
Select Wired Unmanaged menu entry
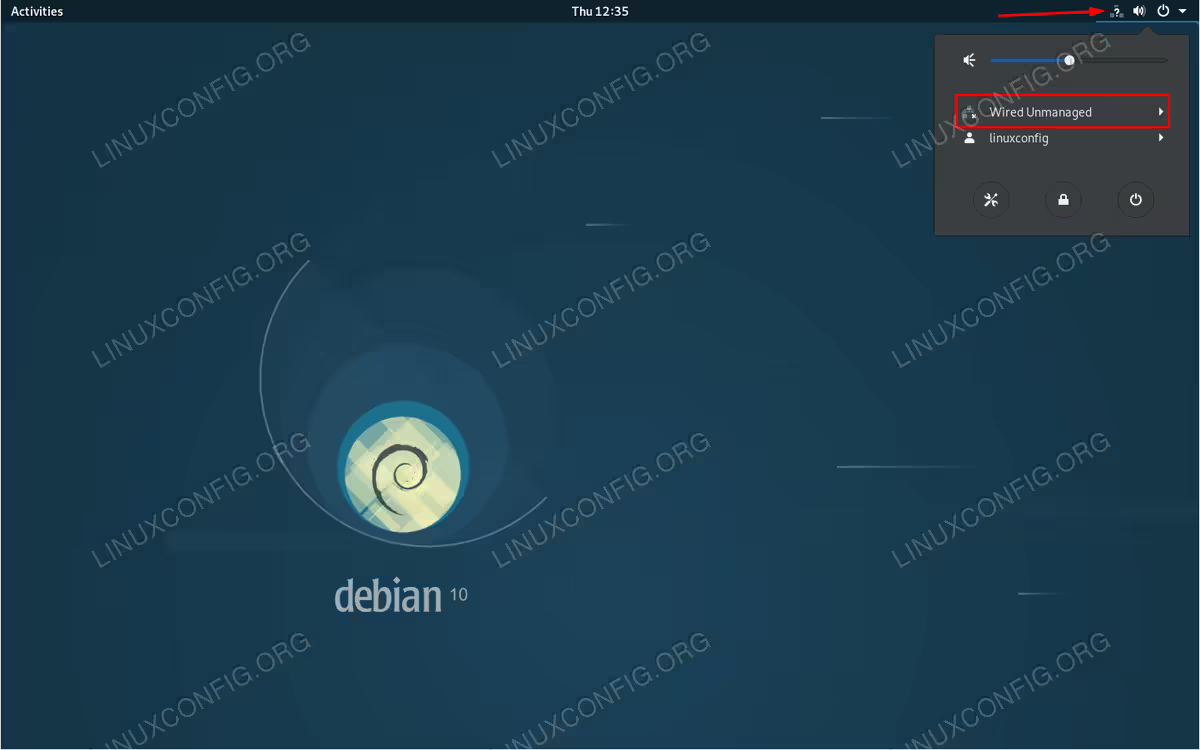coord(1062,112)
